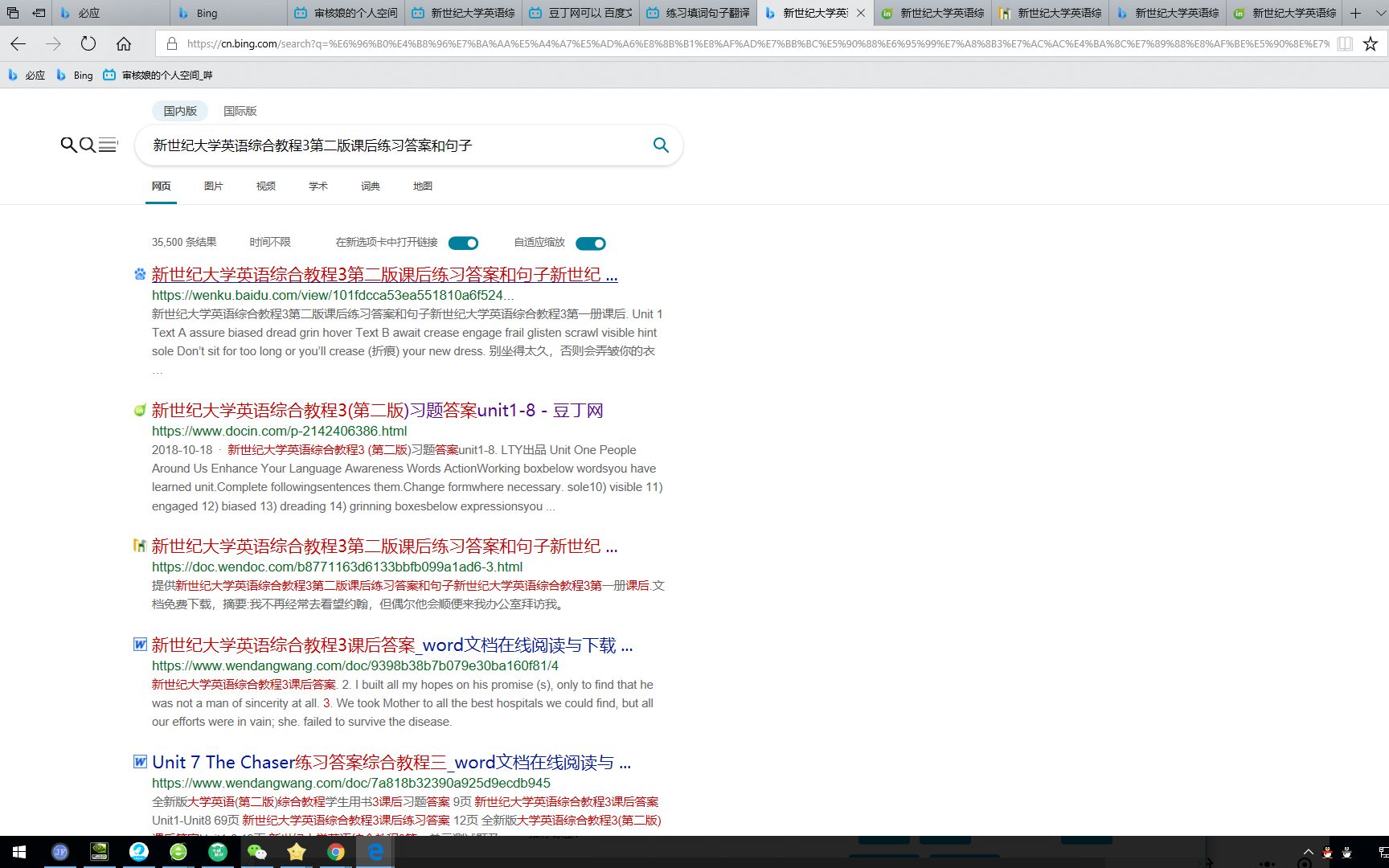Show tabs you've set aside icon
Screen dimensions: 1389x868
[x=13, y=13]
